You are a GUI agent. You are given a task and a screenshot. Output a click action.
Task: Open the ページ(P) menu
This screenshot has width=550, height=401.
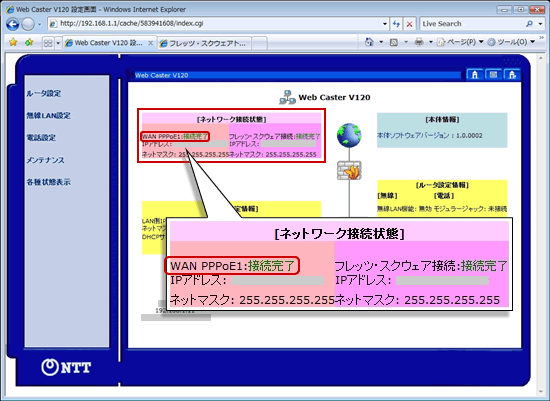pyautogui.click(x=460, y=42)
